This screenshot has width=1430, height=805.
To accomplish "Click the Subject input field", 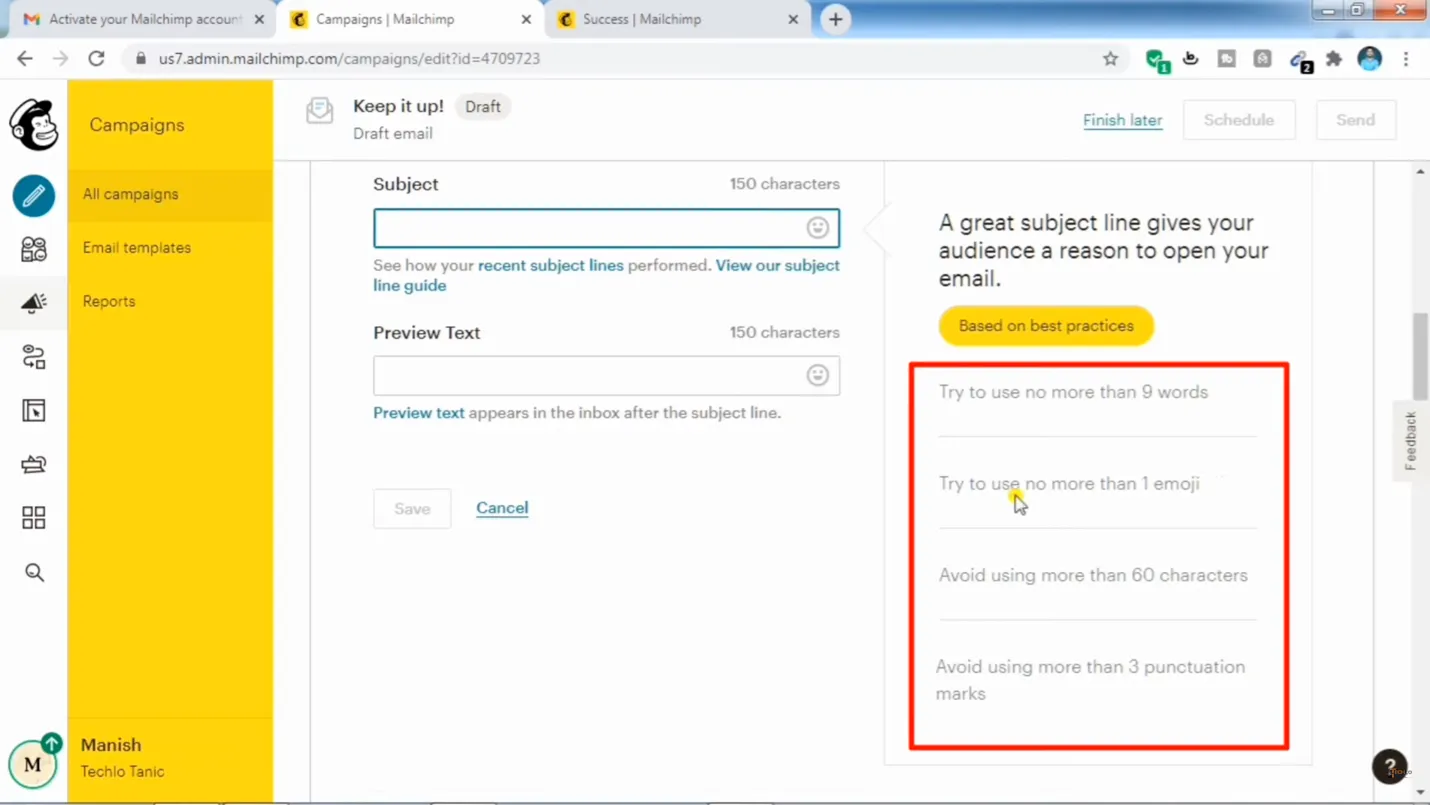I will click(x=590, y=228).
